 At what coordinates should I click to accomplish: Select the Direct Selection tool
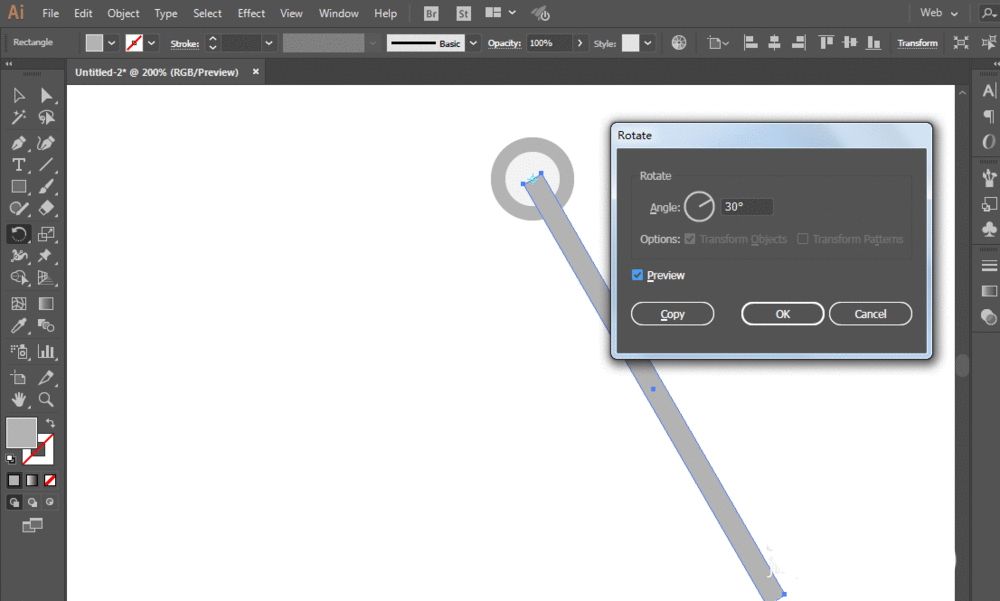pos(46,95)
